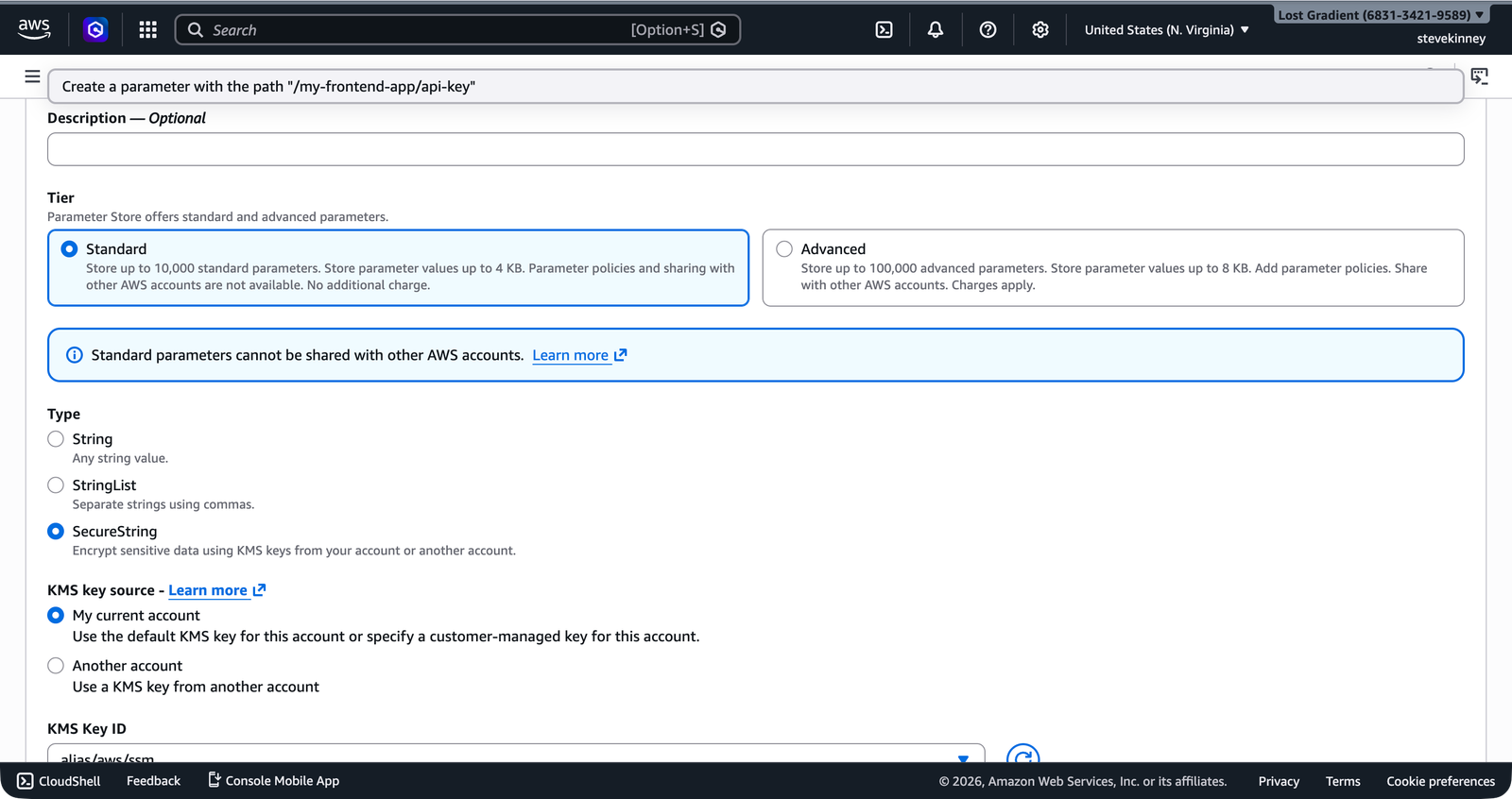Open the services grid menu
Image resolution: width=1512 pixels, height=799 pixels.
147,30
